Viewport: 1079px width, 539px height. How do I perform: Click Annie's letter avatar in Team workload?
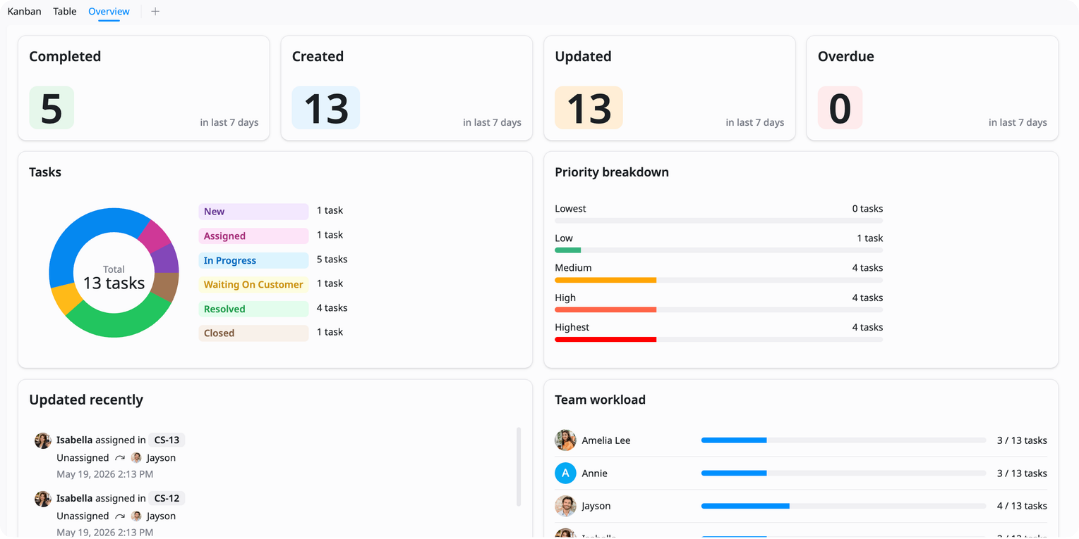566,474
